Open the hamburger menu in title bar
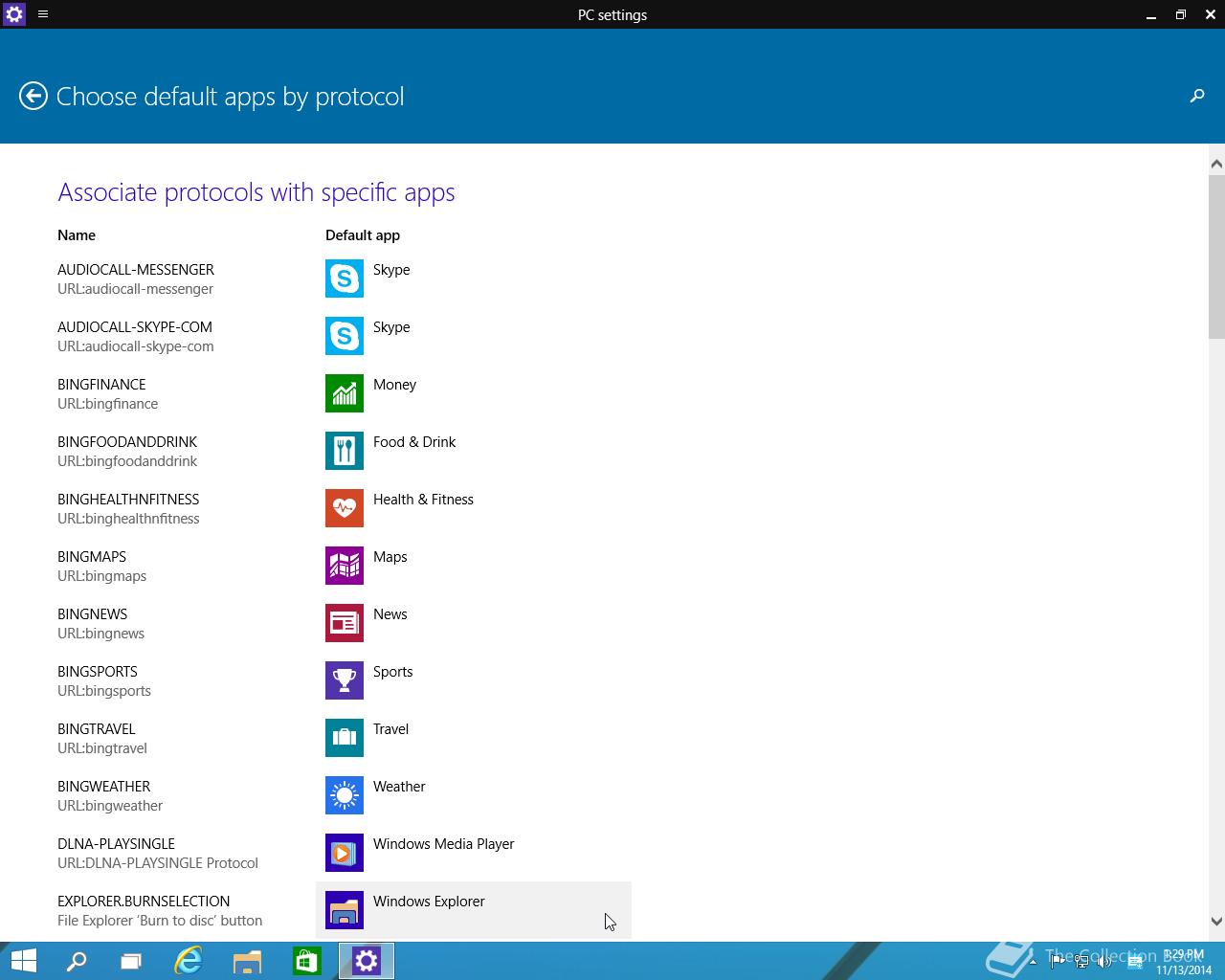Image resolution: width=1225 pixels, height=980 pixels. point(43,14)
